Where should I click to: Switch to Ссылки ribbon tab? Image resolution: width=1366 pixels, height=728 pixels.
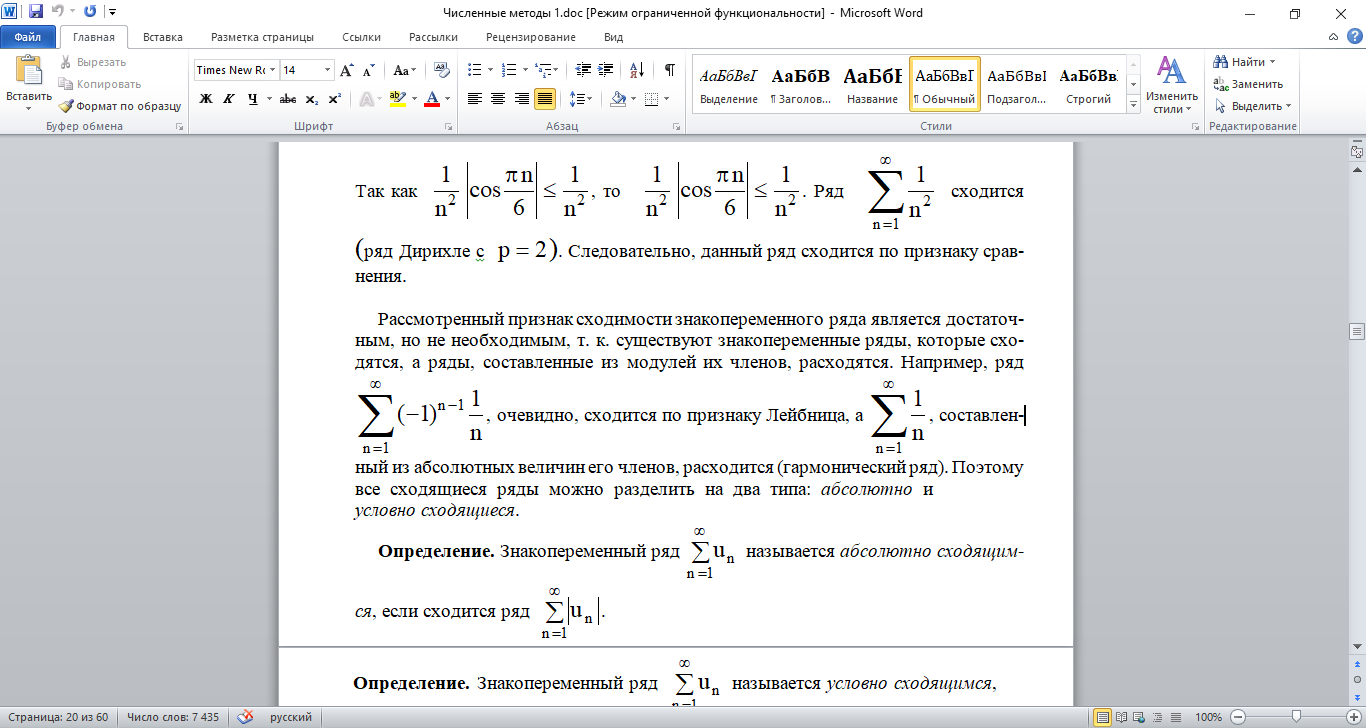361,37
